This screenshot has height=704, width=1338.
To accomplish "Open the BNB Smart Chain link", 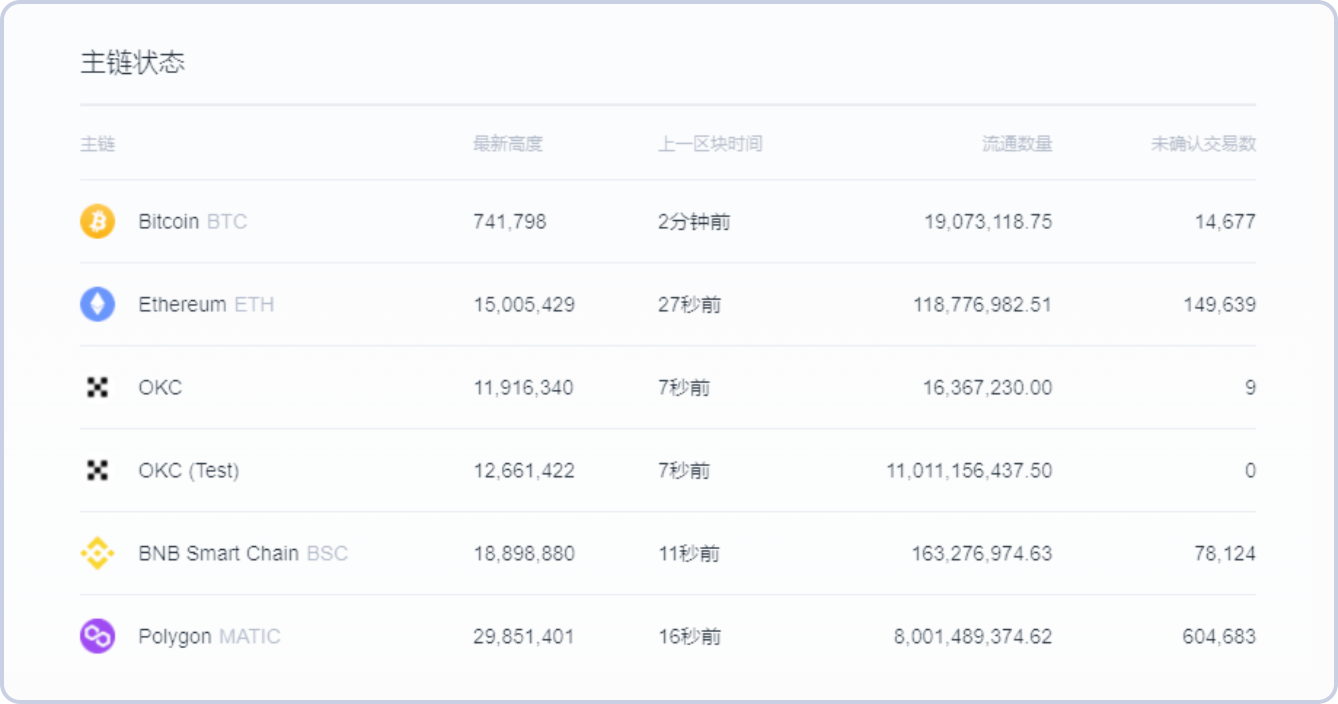I will [219, 553].
